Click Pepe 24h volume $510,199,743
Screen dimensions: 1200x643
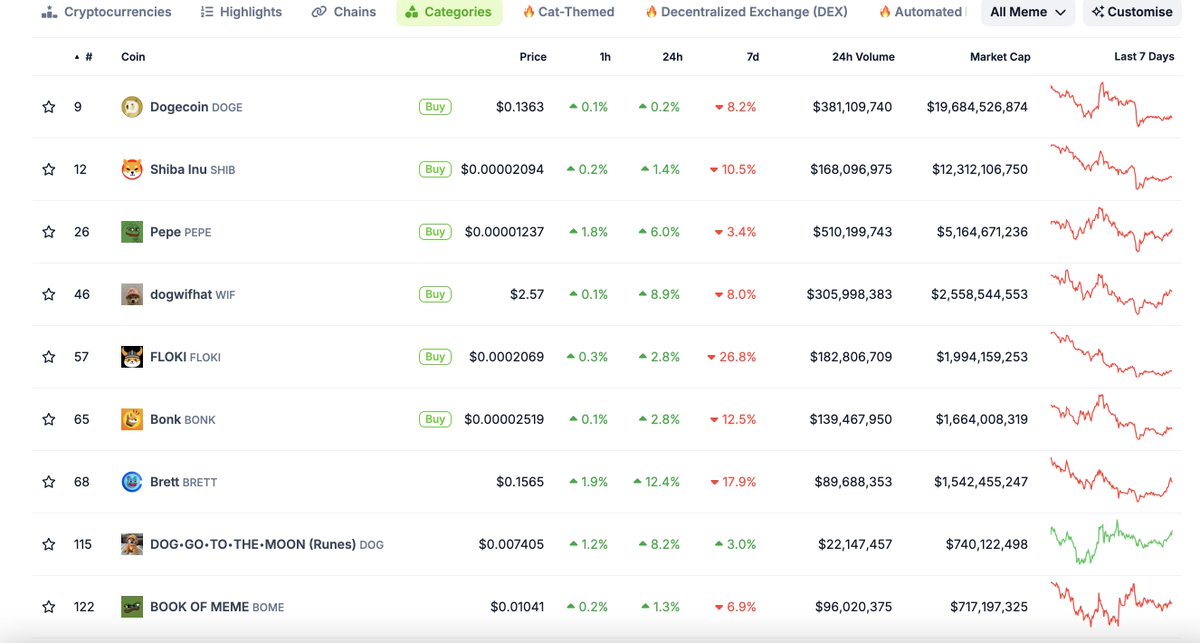[850, 232]
